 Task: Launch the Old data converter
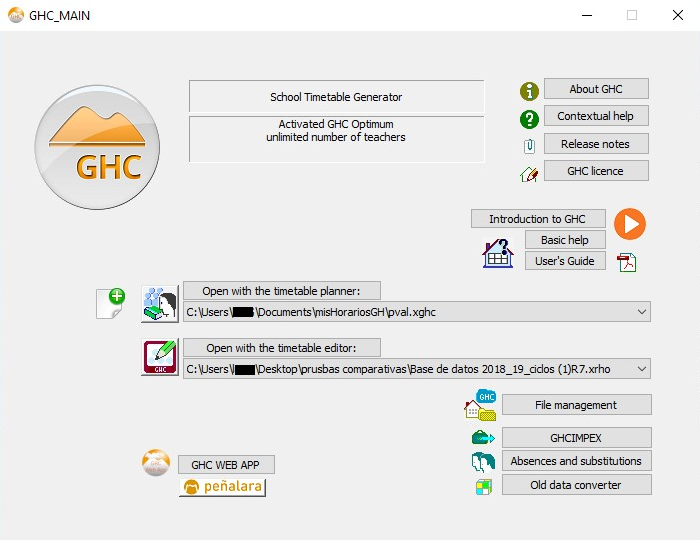tap(576, 485)
